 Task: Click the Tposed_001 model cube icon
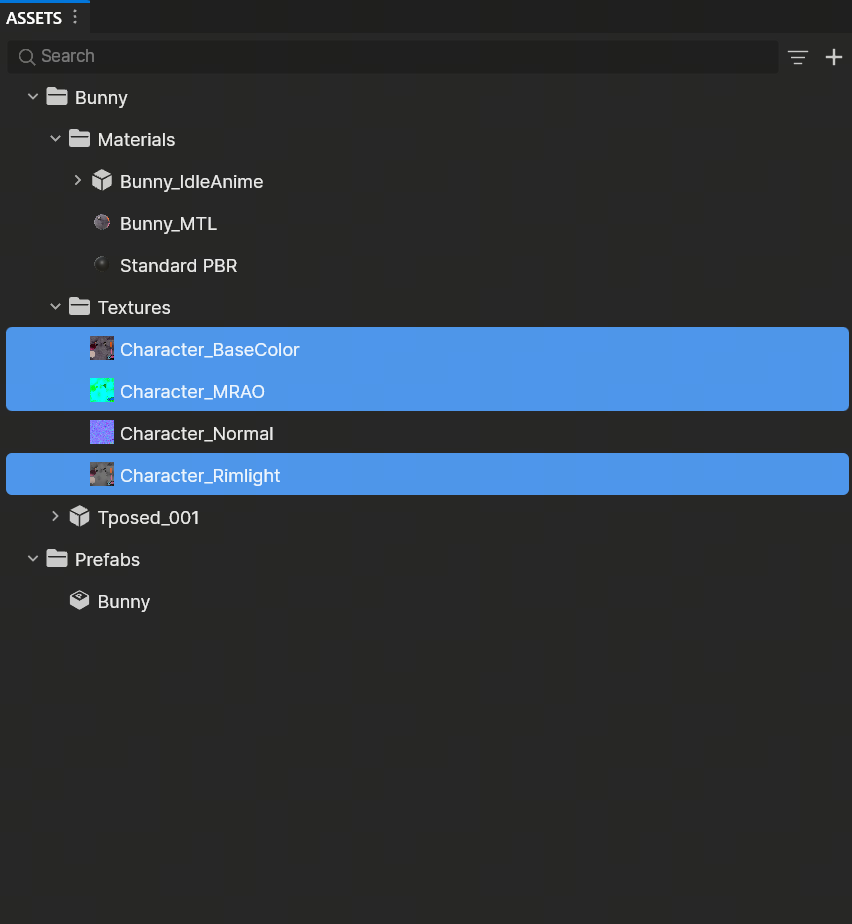coord(79,517)
